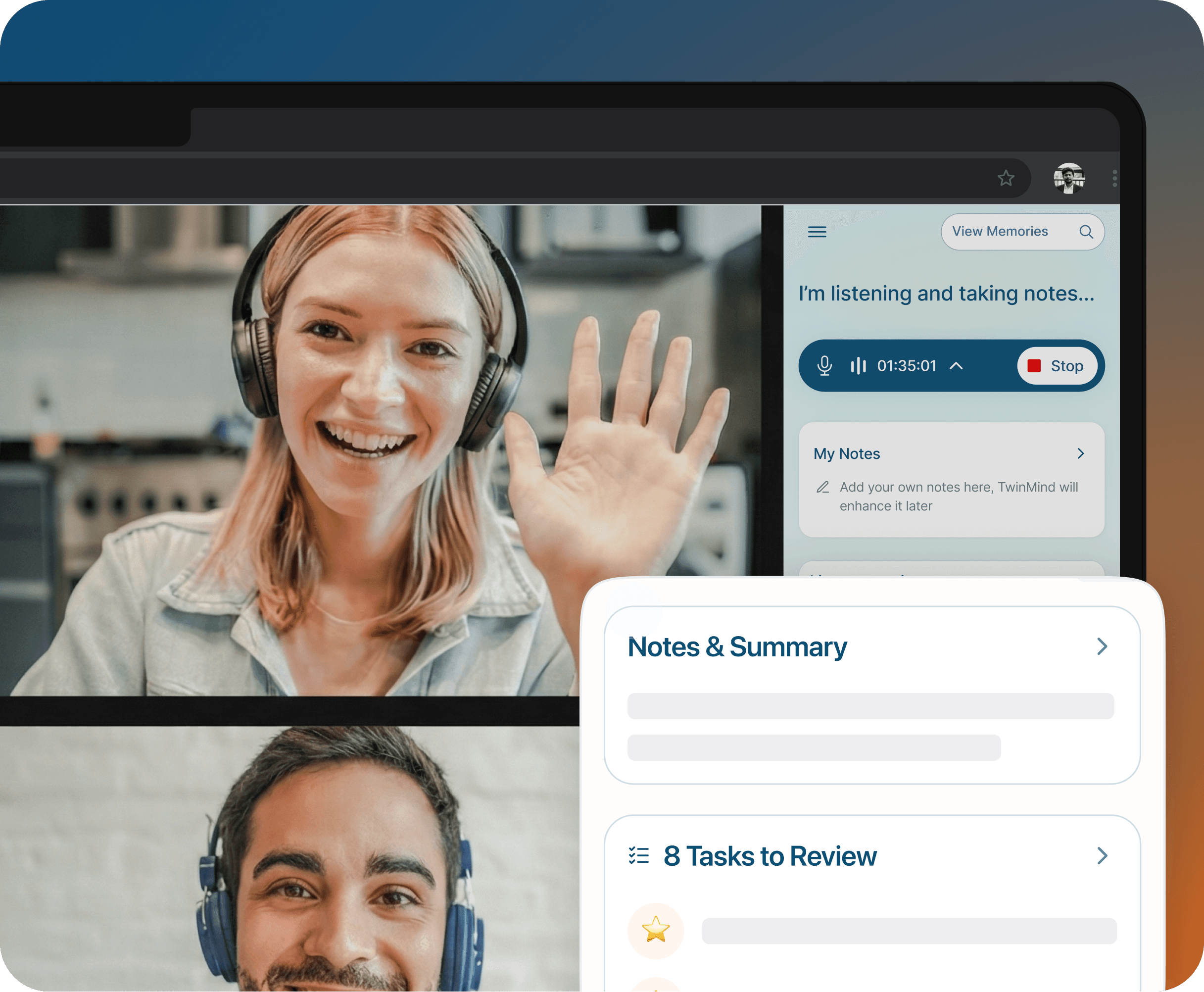
Task: Stop the recording
Action: (x=1057, y=366)
